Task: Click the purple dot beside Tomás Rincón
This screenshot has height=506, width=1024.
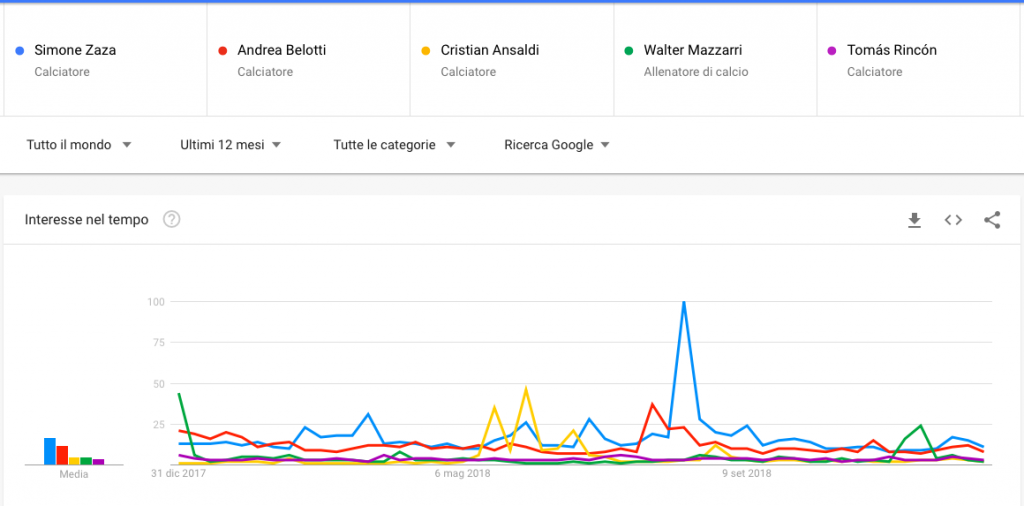Action: 832,50
